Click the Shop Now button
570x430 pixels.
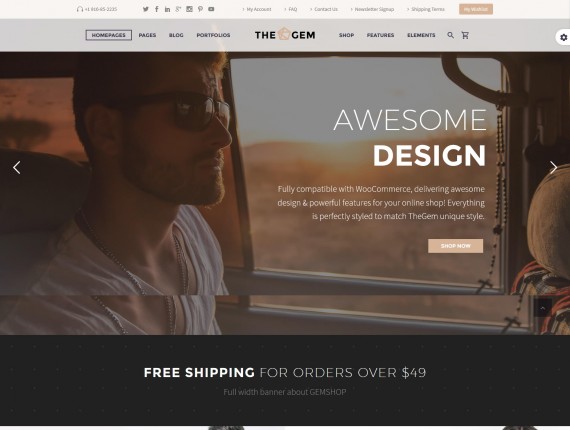point(455,246)
